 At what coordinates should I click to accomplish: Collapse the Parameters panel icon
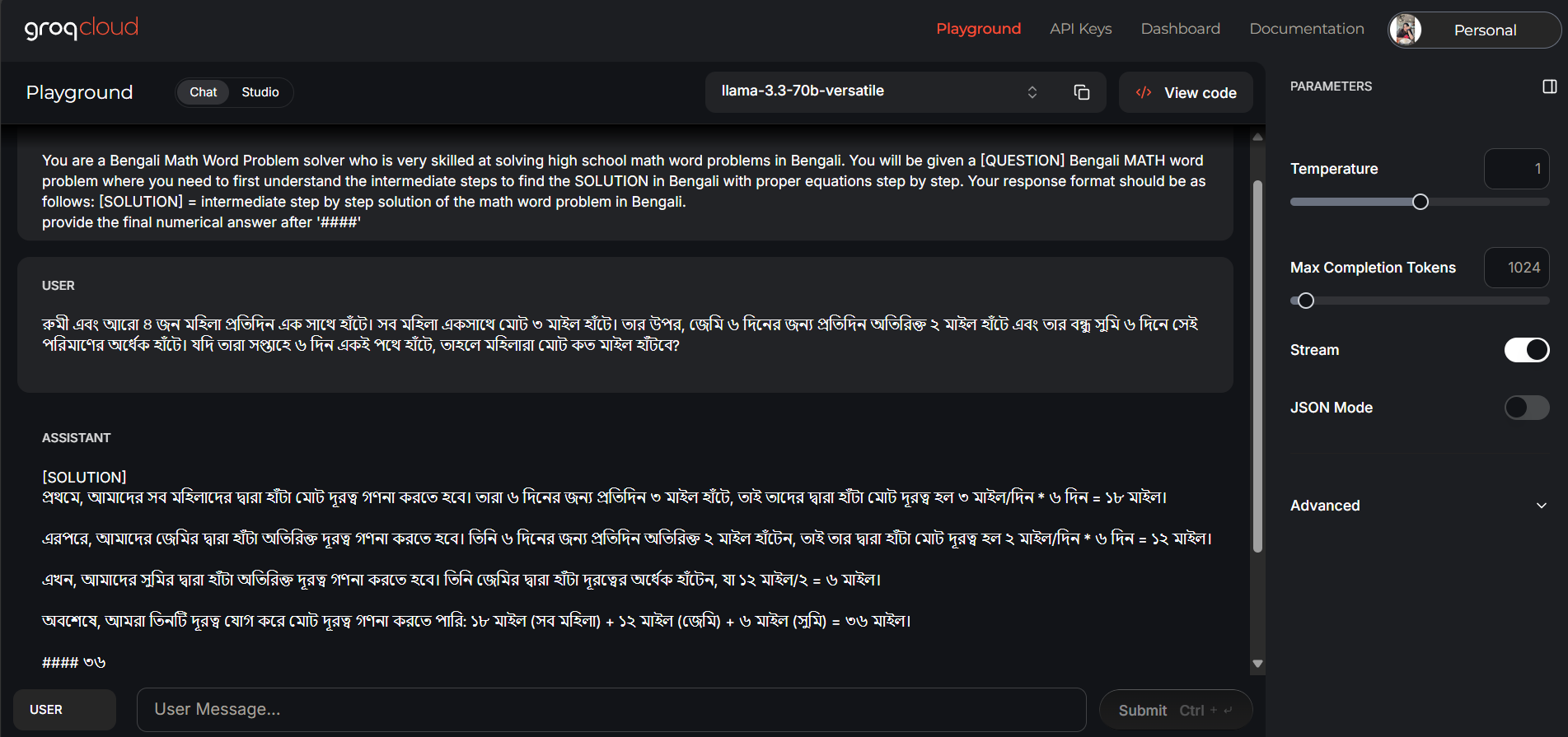1549,86
